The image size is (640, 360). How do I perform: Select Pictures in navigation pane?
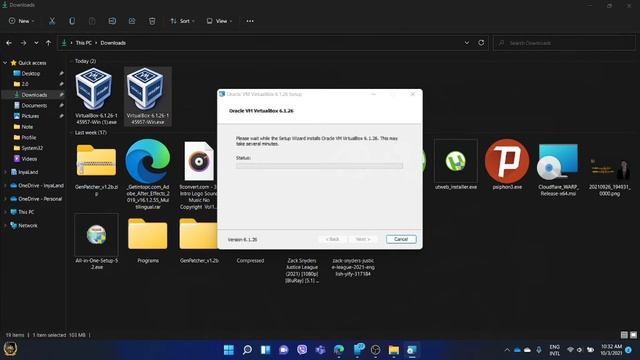click(x=30, y=116)
